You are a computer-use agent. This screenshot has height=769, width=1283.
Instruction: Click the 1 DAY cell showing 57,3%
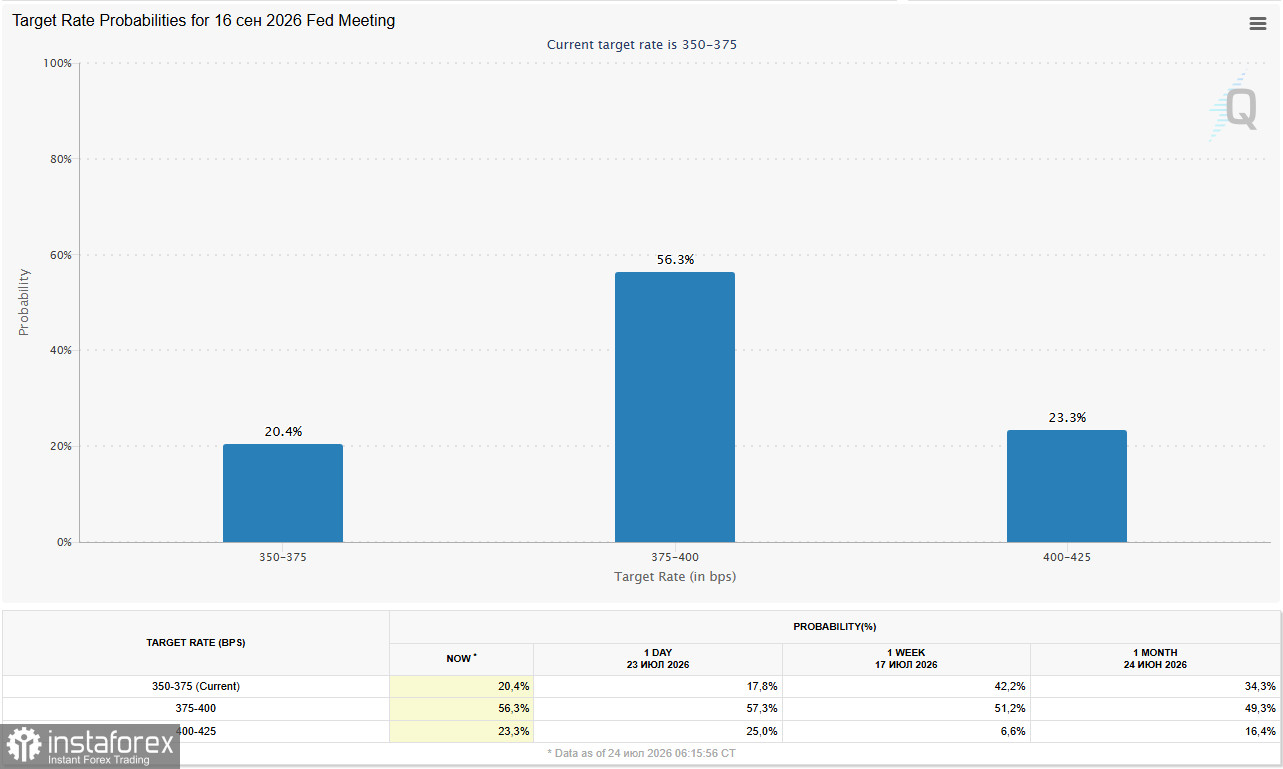658,708
